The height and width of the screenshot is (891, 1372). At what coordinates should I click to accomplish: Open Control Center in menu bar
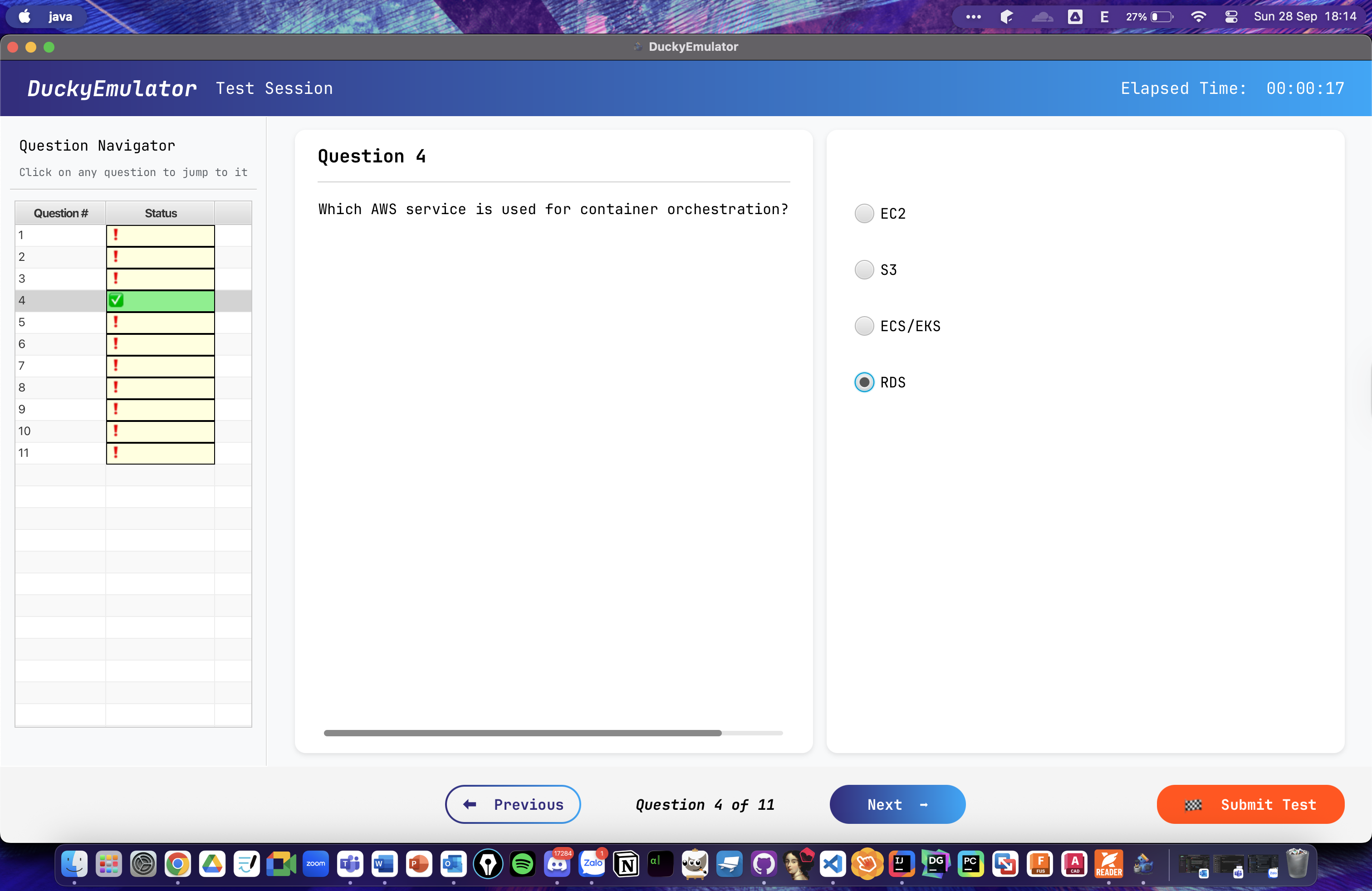tap(1231, 17)
